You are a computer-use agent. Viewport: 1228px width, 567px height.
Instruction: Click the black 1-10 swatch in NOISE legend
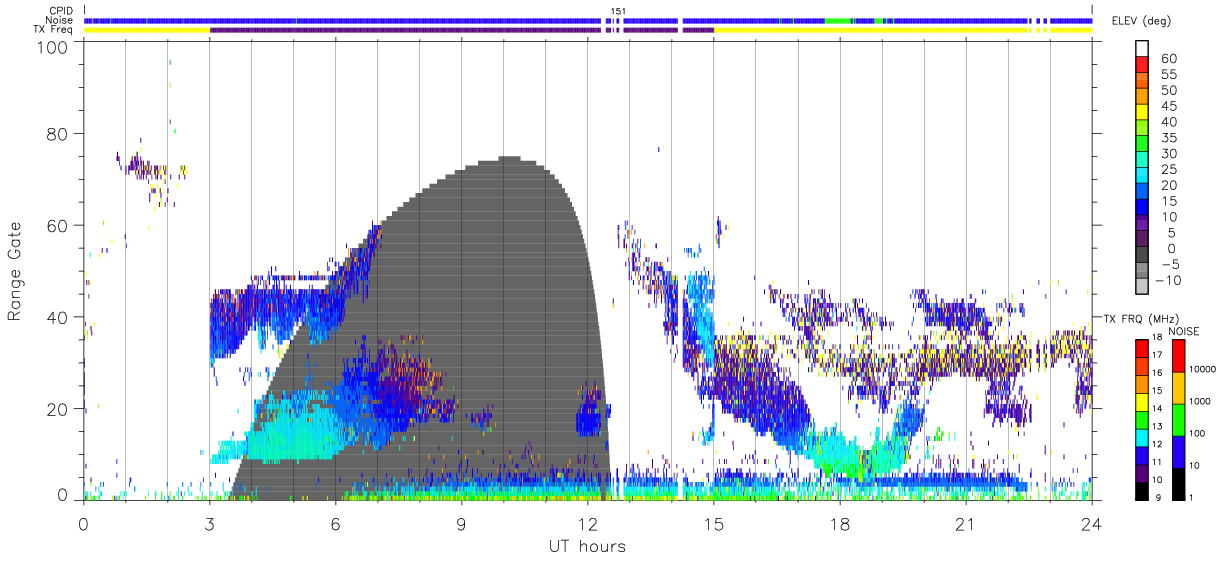[1178, 483]
